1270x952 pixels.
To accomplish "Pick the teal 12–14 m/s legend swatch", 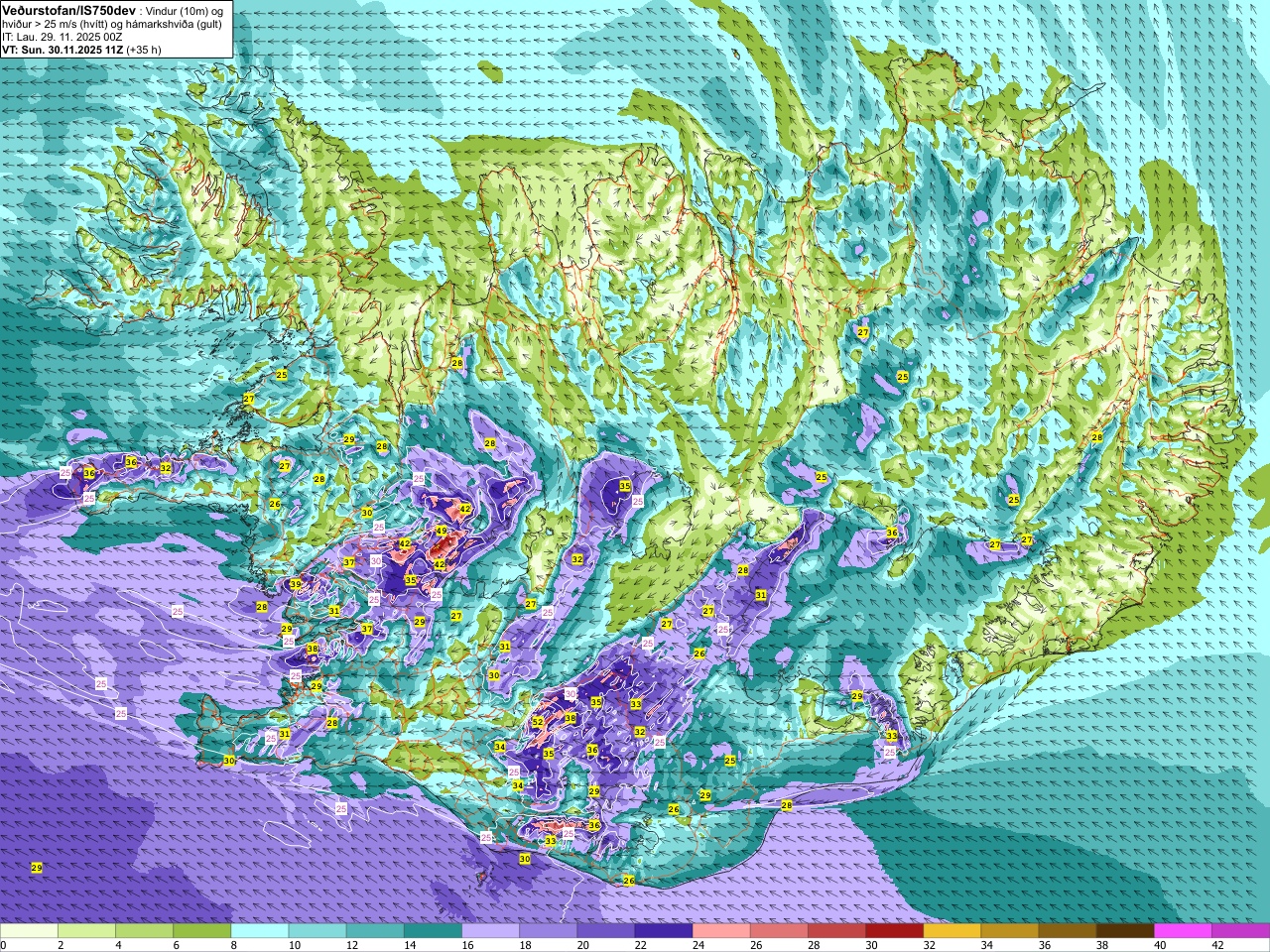I will [374, 931].
